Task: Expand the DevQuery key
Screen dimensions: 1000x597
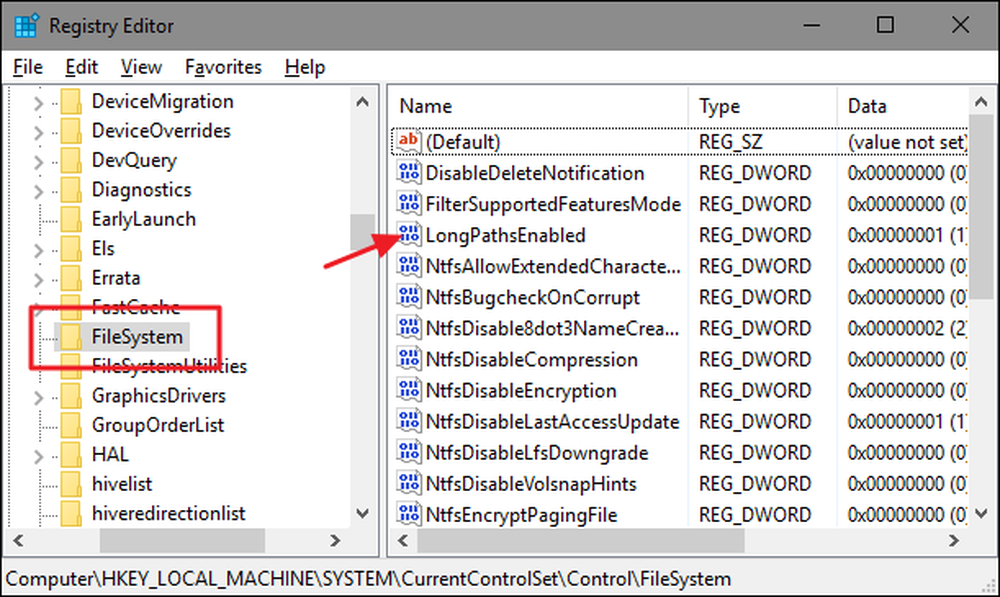Action: [x=38, y=161]
